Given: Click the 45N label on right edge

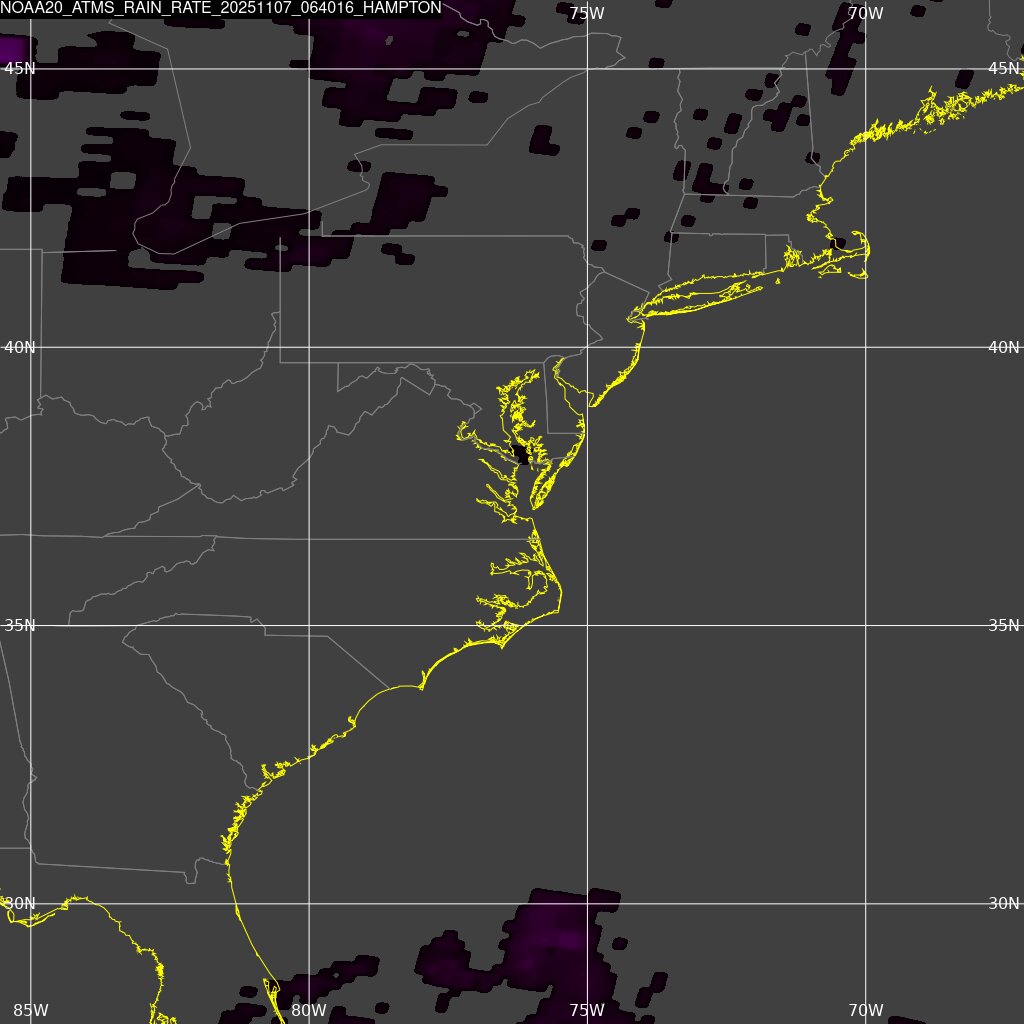Looking at the screenshot, I should click(x=1004, y=68).
